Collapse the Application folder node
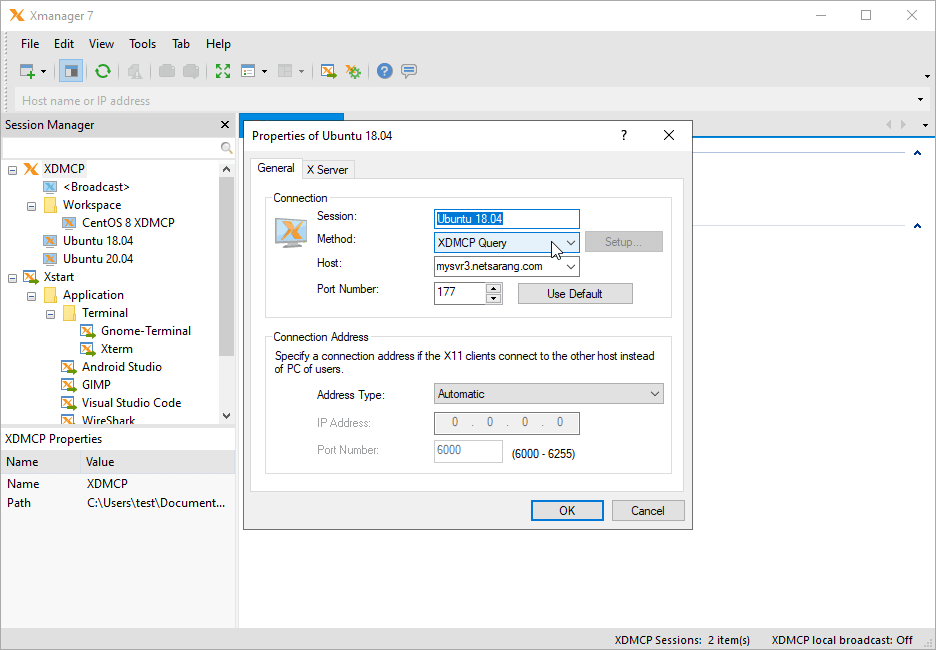This screenshot has height=650, width=936. pyautogui.click(x=32, y=296)
